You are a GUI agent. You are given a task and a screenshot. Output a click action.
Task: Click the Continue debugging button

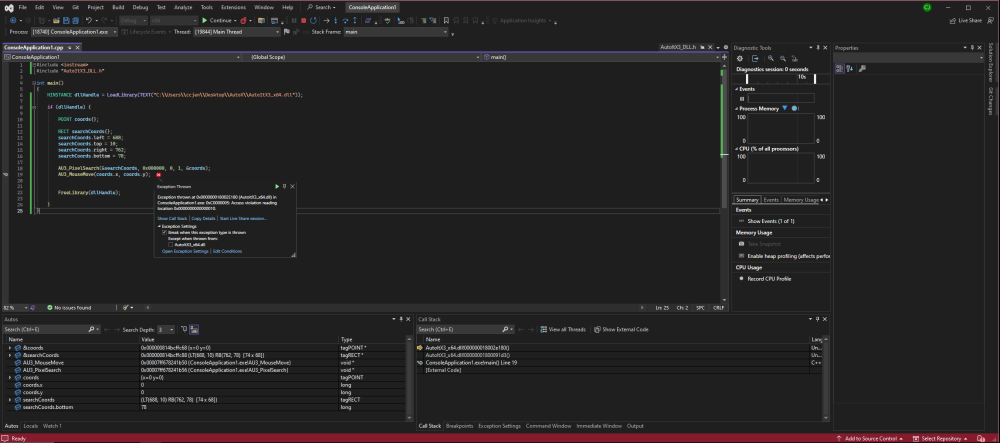click(221, 20)
